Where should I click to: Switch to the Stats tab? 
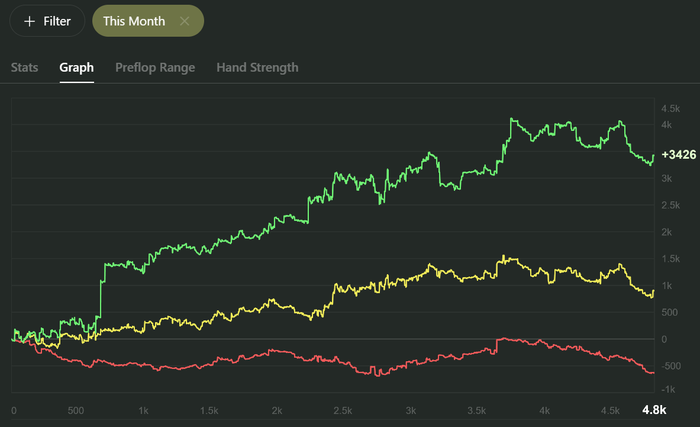(x=24, y=67)
